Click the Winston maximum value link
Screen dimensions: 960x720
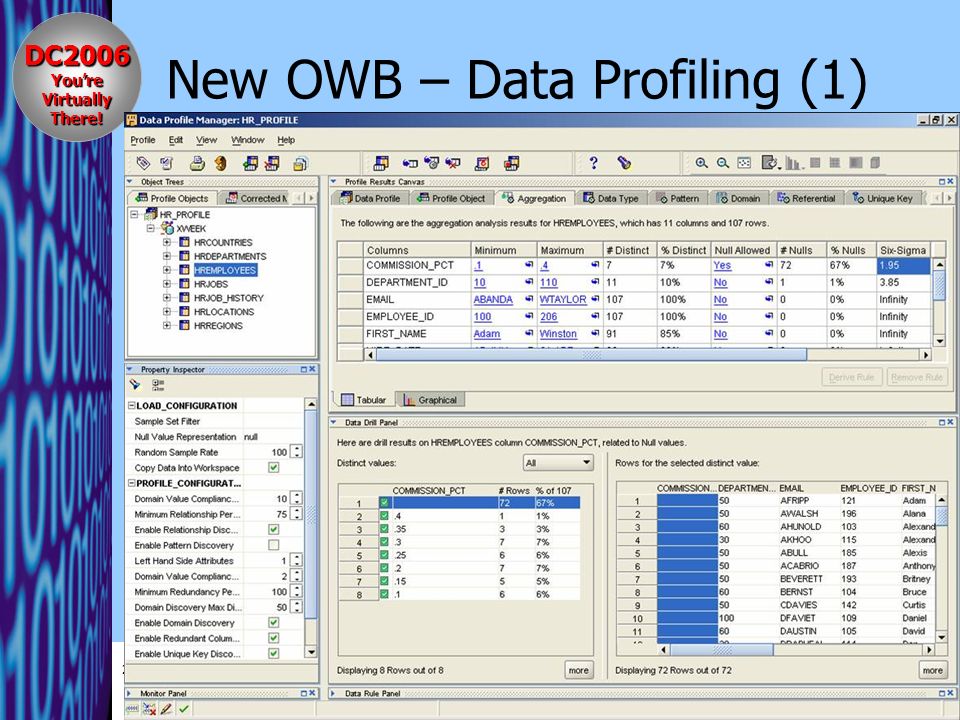[558, 334]
